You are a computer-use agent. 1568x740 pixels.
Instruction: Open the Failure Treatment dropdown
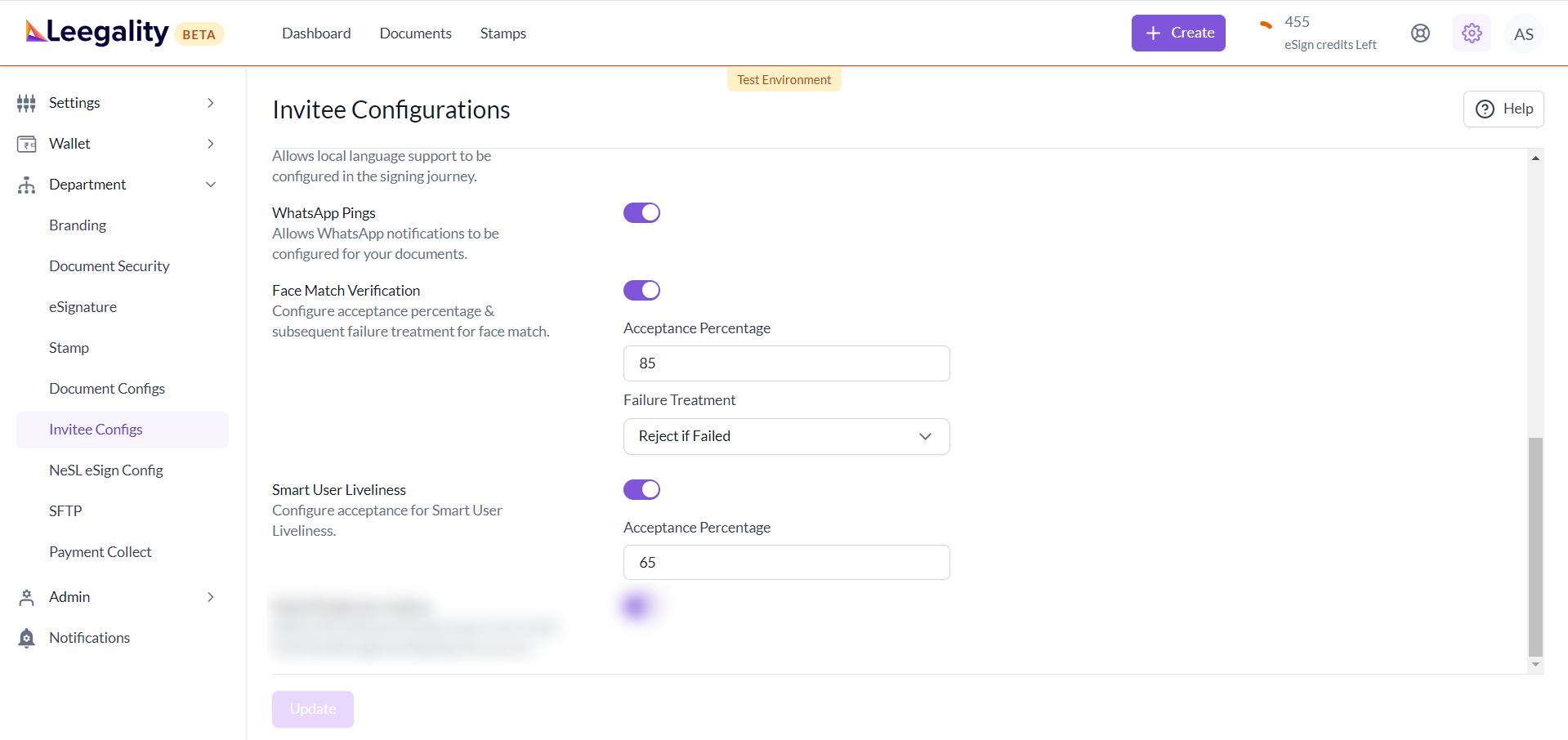pyautogui.click(x=786, y=436)
